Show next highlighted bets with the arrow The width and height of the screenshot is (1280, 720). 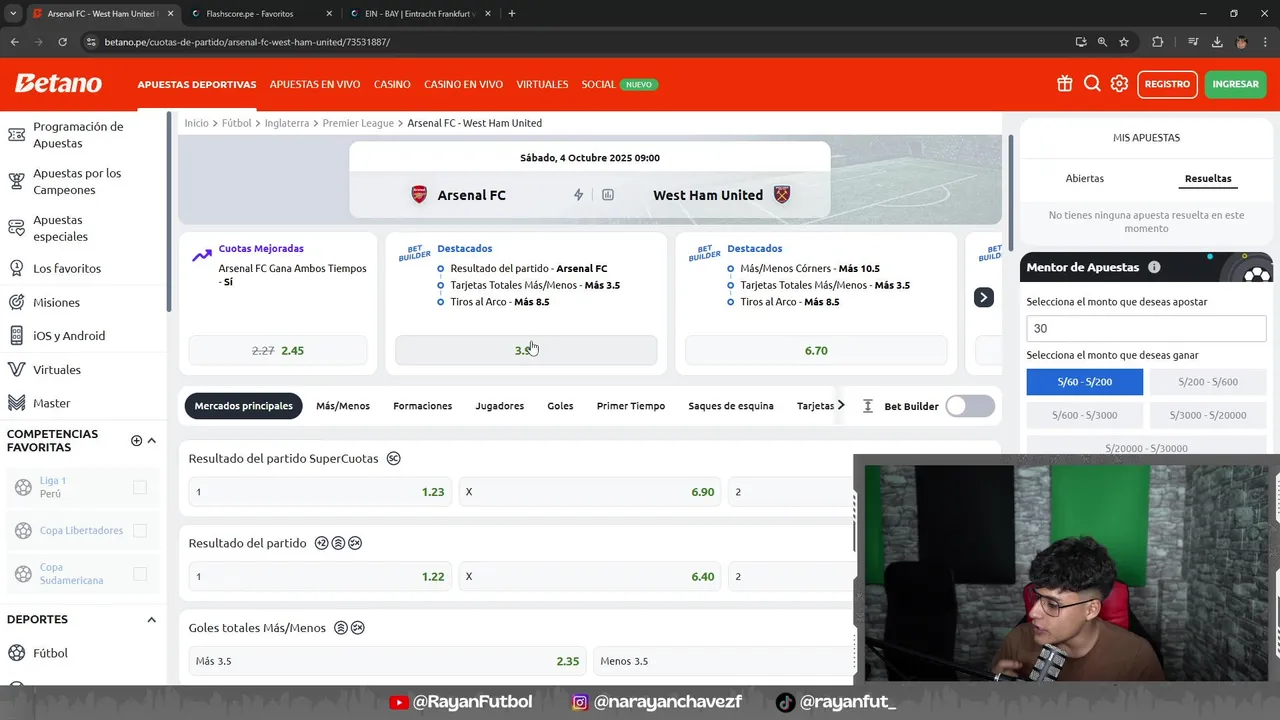tap(984, 297)
